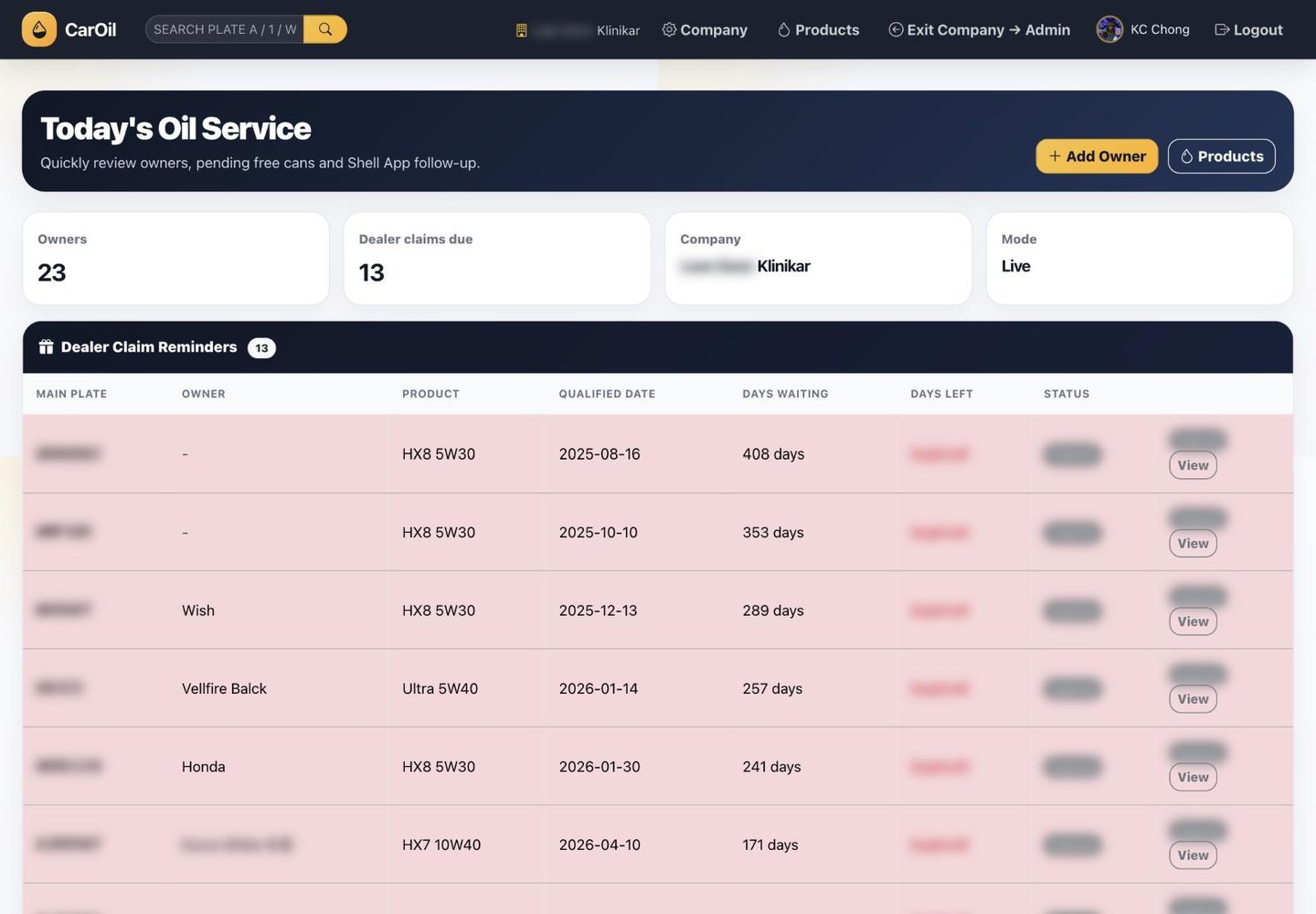Click the QUALIFIED DATE column header
Screen dimensions: 1316x914
point(607,394)
